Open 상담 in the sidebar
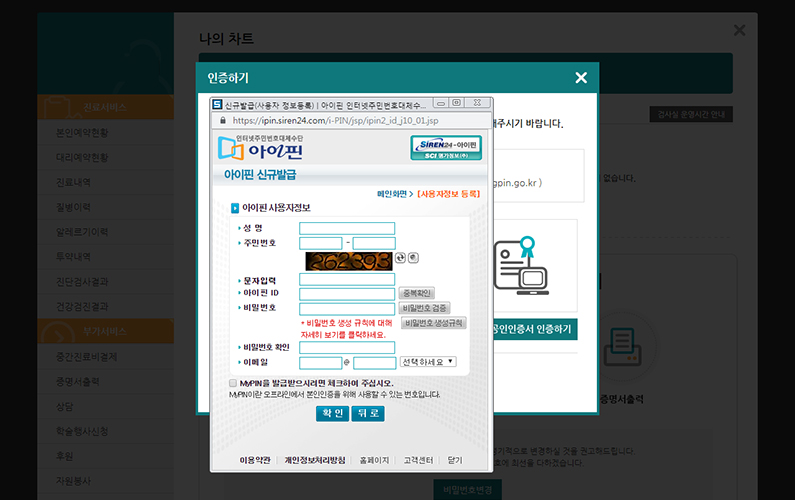The width and height of the screenshot is (795, 500). pyautogui.click(x=105, y=406)
